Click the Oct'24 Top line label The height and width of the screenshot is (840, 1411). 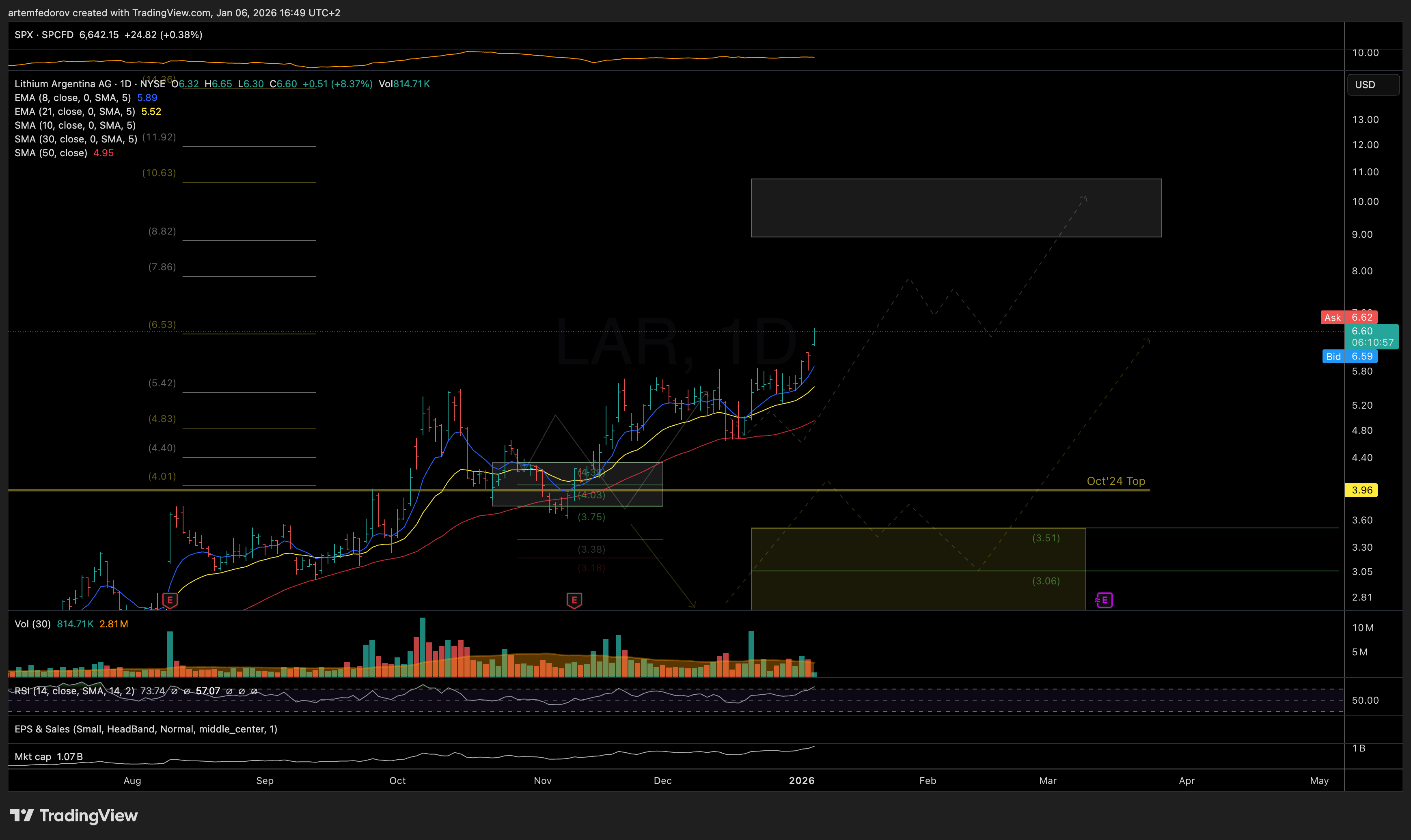[1115, 481]
